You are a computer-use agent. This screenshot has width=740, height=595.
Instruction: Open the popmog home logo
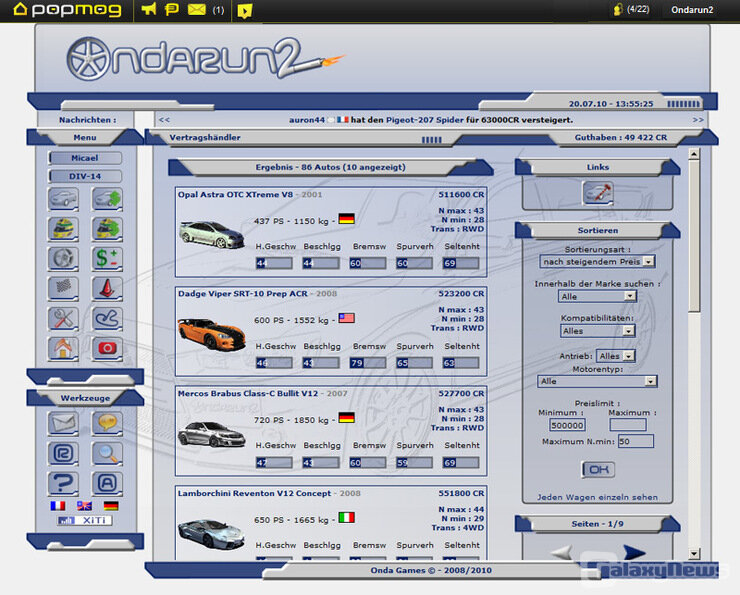pyautogui.click(x=67, y=9)
